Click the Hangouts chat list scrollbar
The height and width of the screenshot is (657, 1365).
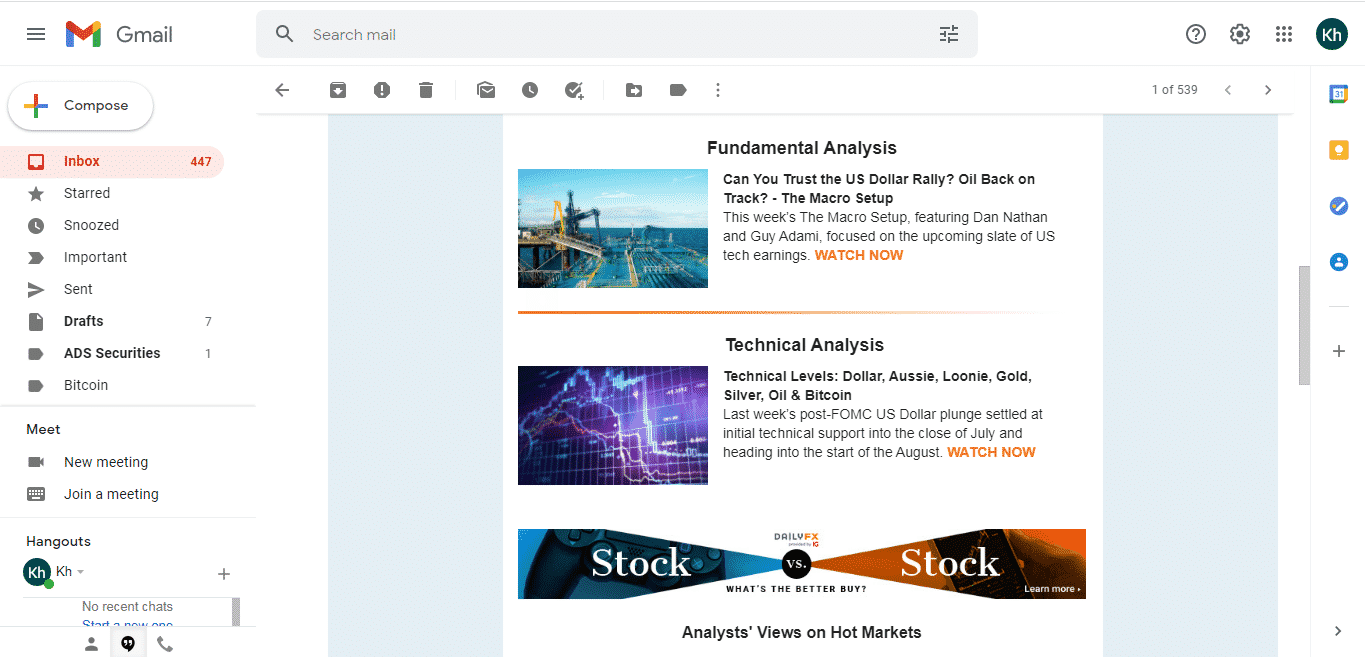236,611
